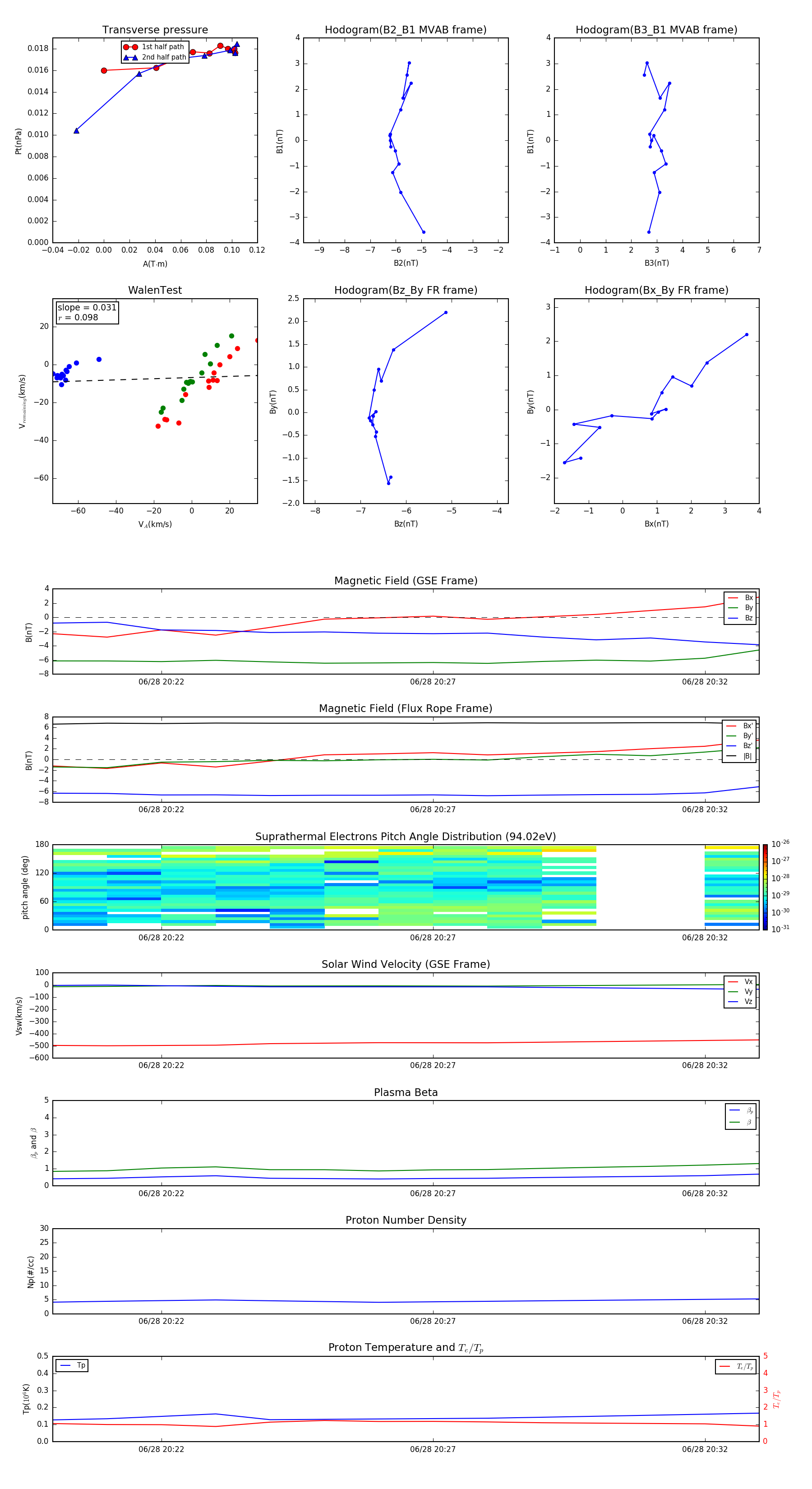Click '2nd half path' legend entry
Image resolution: width=812 pixels, height=1489 pixels.
coord(155,57)
